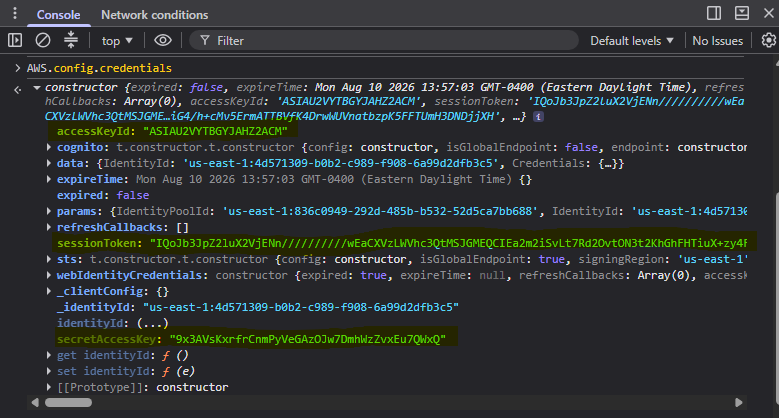
Task: Create a live expression with the eye icon
Action: 162,40
